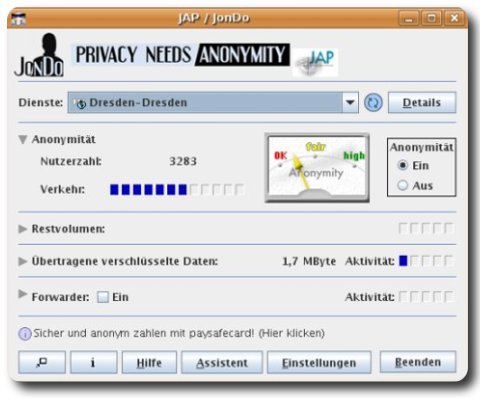Click the 'Dienste:' label

(x=41, y=102)
